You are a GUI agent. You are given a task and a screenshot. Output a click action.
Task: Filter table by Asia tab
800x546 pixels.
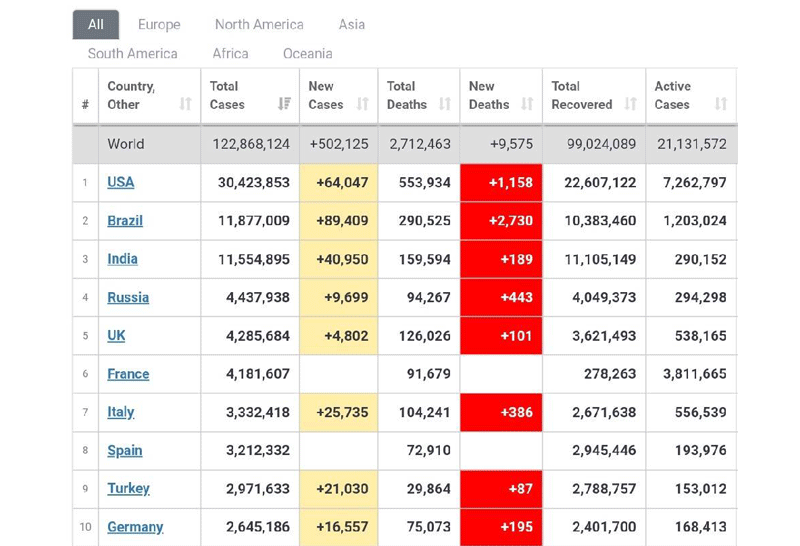[x=351, y=24]
